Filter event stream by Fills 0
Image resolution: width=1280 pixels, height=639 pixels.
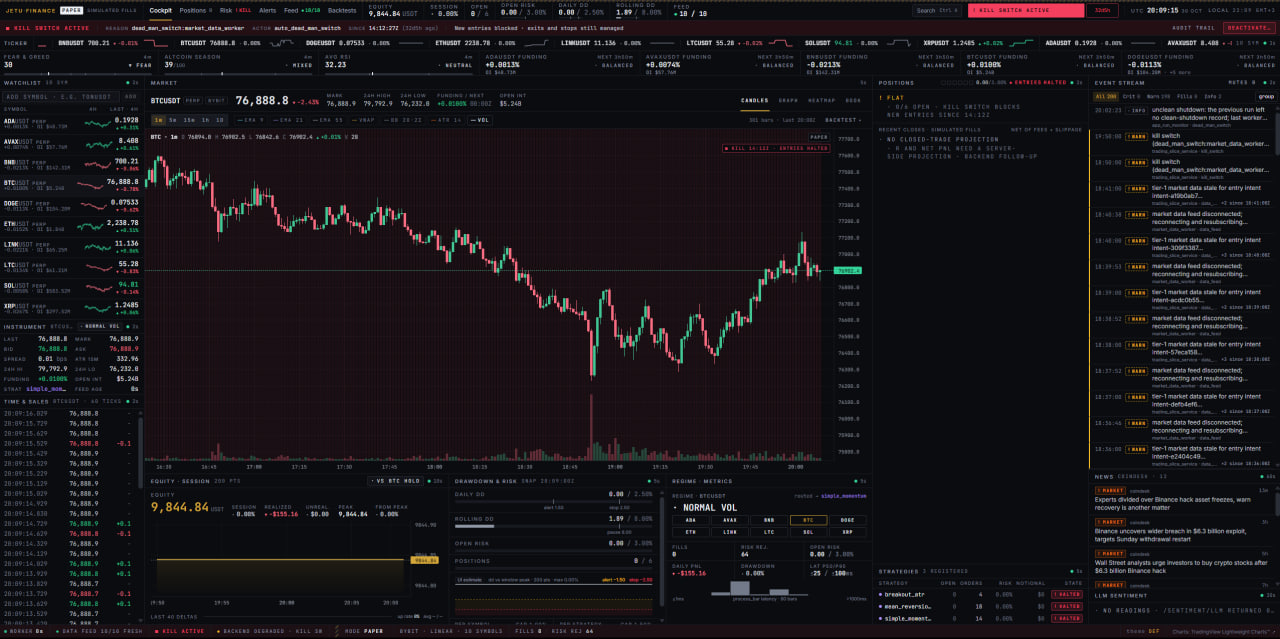tap(1186, 96)
